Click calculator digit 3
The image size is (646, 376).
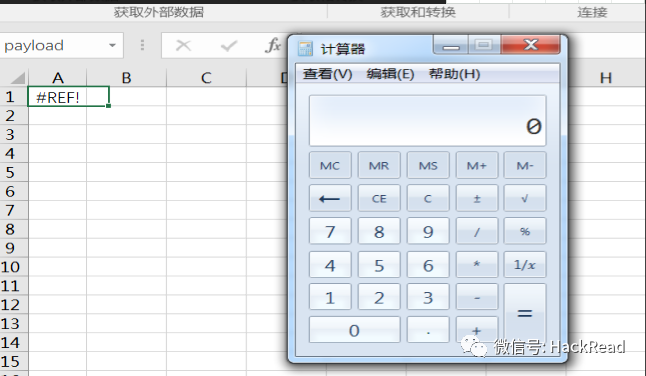428,297
